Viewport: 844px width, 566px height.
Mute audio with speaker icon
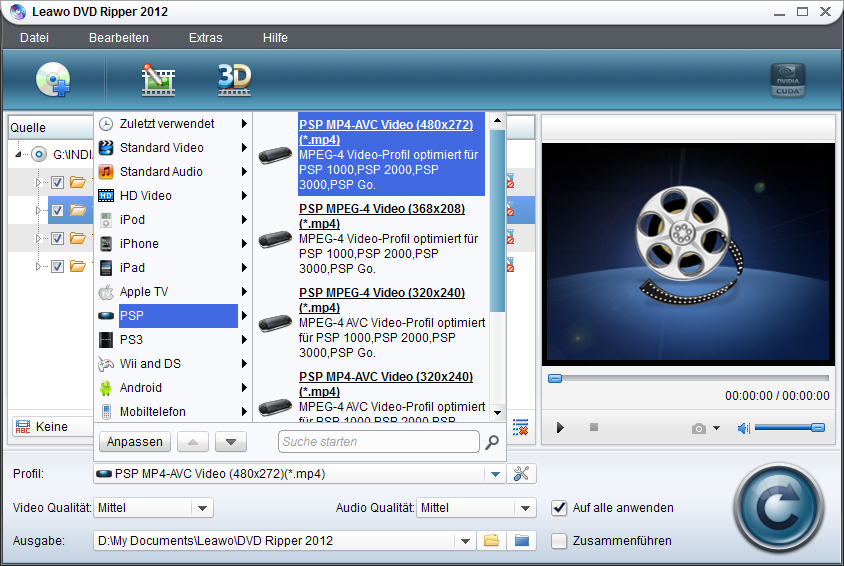743,428
